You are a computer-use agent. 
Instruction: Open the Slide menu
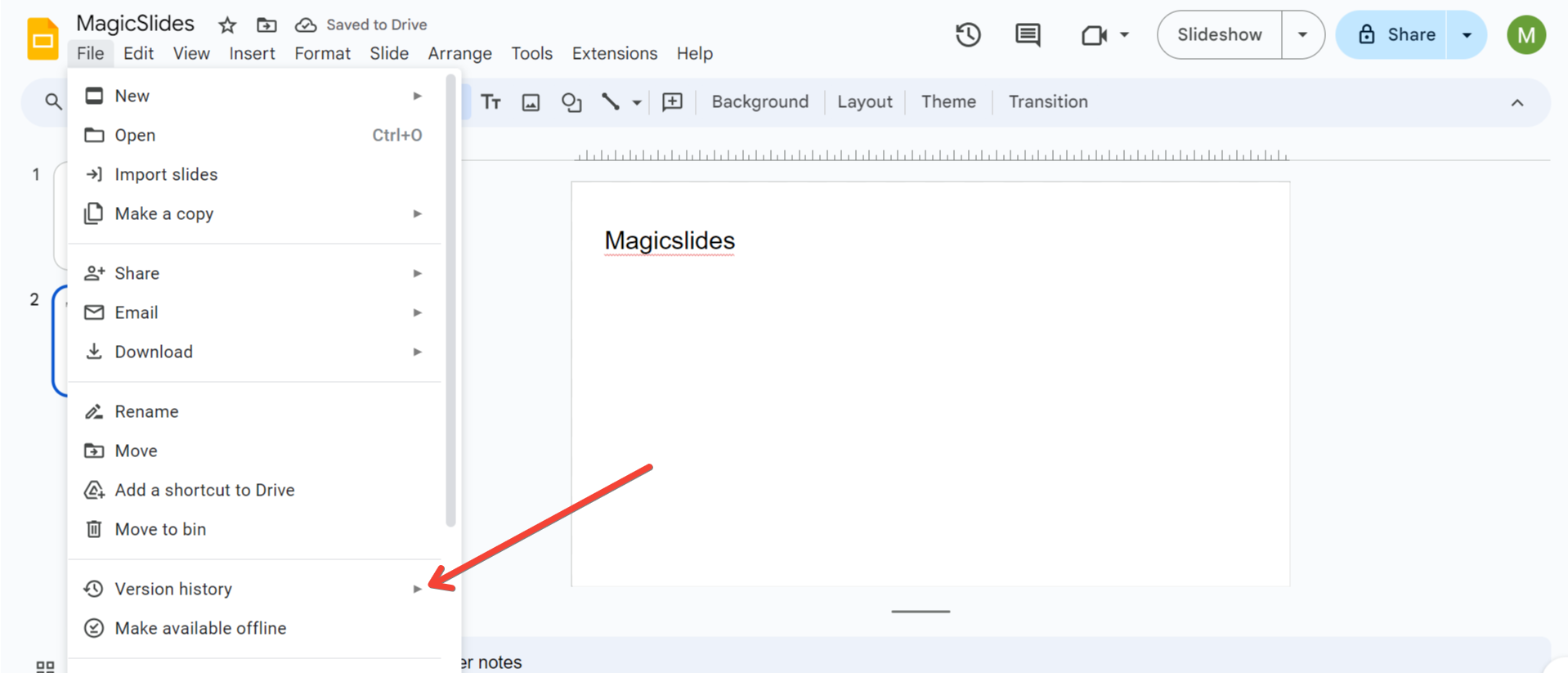pyautogui.click(x=389, y=53)
